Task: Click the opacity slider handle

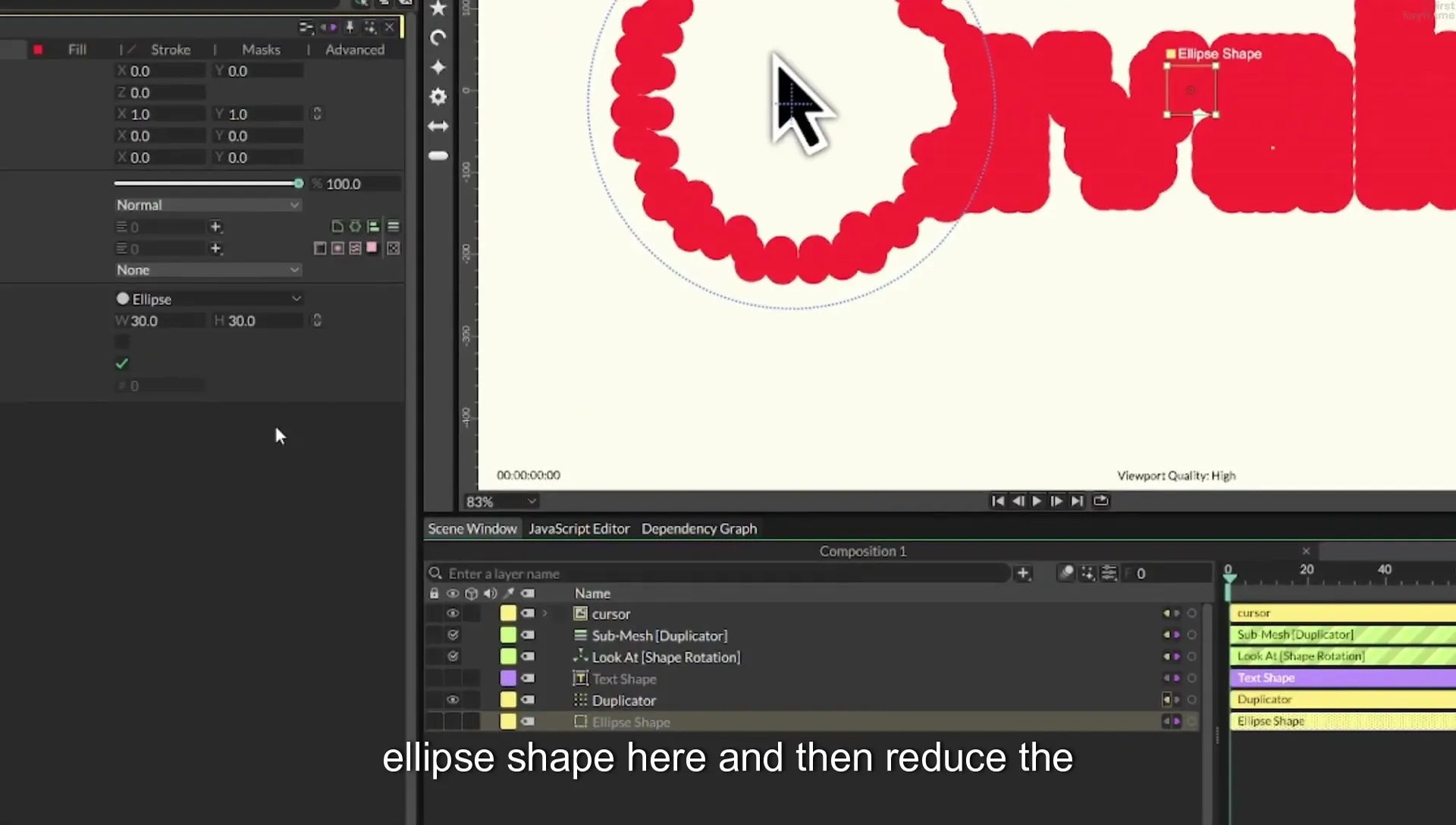Action: [x=299, y=184]
